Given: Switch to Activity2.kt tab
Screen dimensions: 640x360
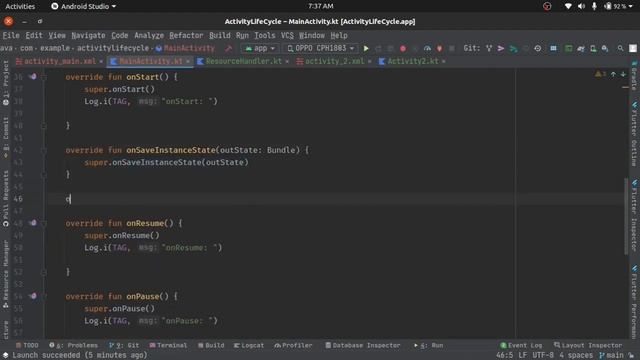Looking at the screenshot, I should (412, 61).
